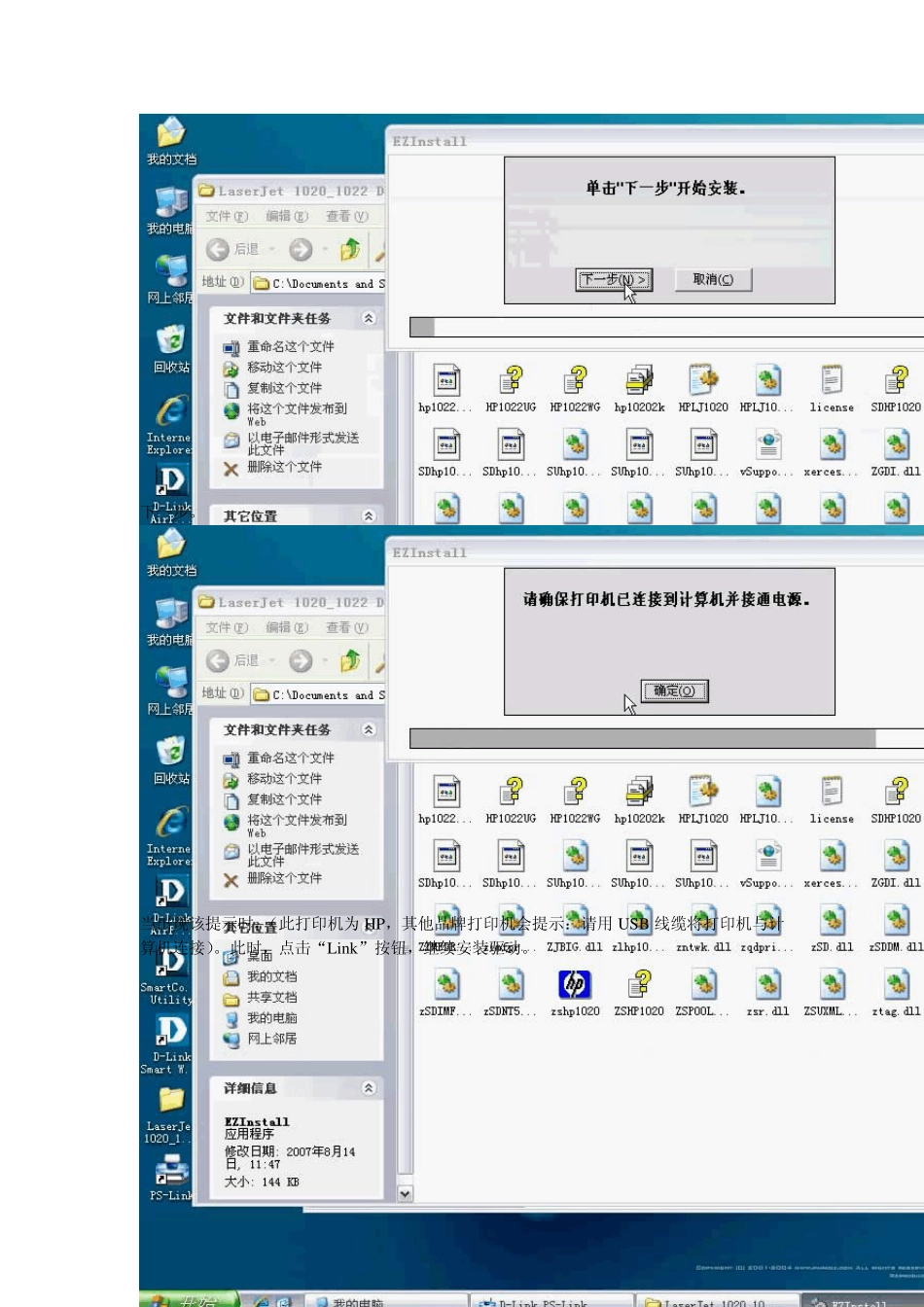Image resolution: width=924 pixels, height=1307 pixels.
Task: Select HPLJ1020 file behind the 下一步 dialog
Action: (x=703, y=388)
